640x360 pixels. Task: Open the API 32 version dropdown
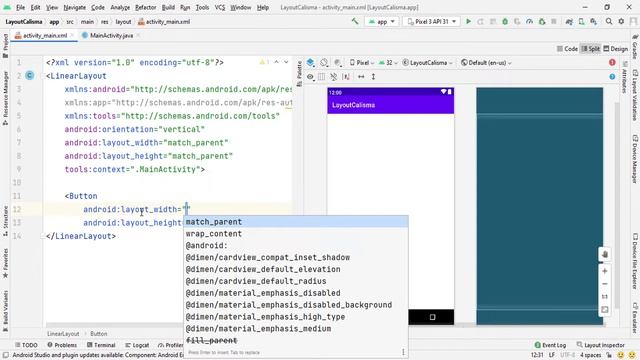[388, 62]
